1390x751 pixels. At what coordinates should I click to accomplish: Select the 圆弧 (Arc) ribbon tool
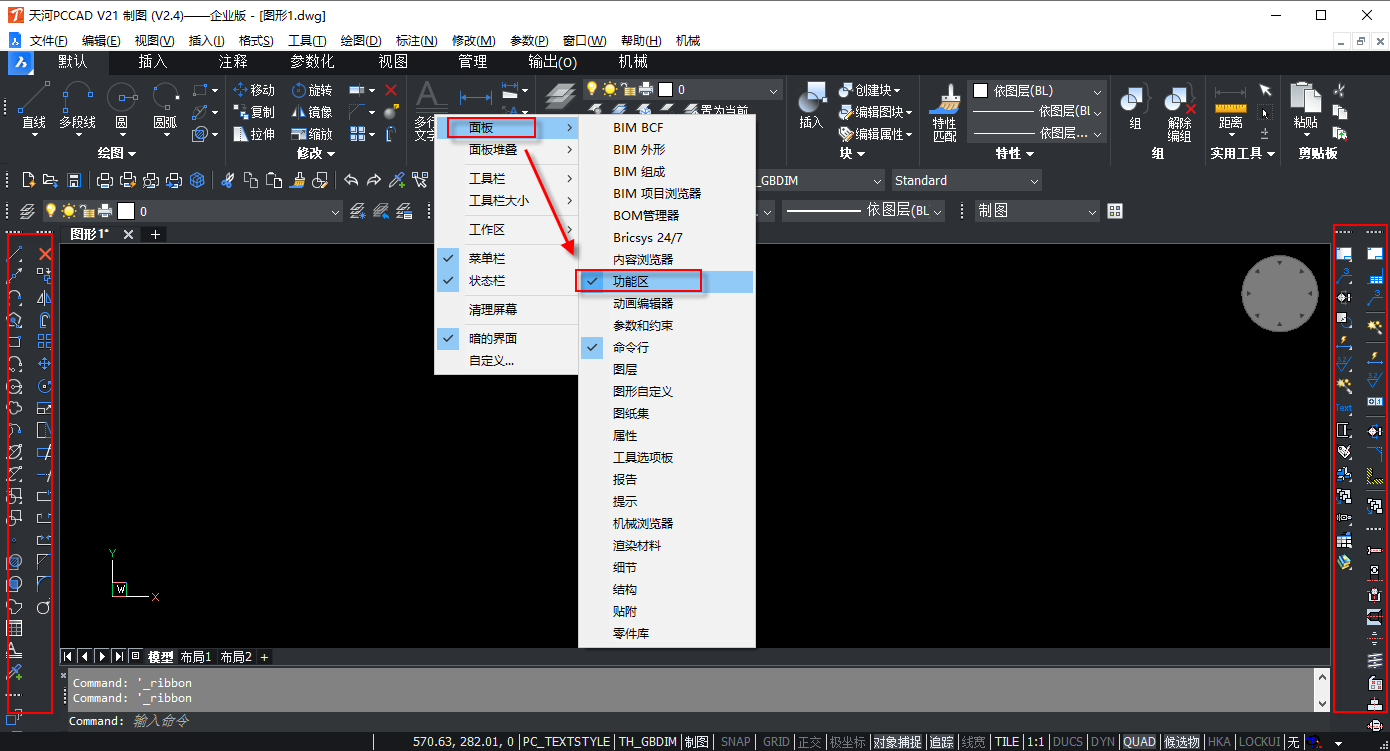pyautogui.click(x=165, y=108)
